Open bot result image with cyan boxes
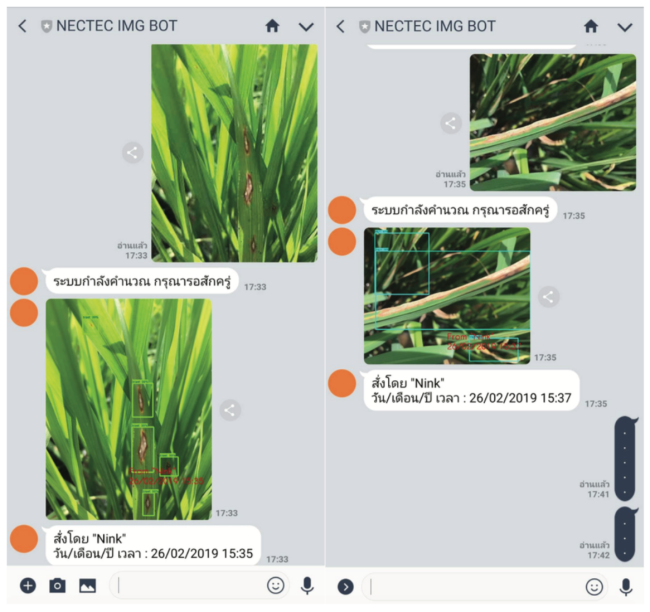Screen dimensions: 650x612 pos(447,296)
